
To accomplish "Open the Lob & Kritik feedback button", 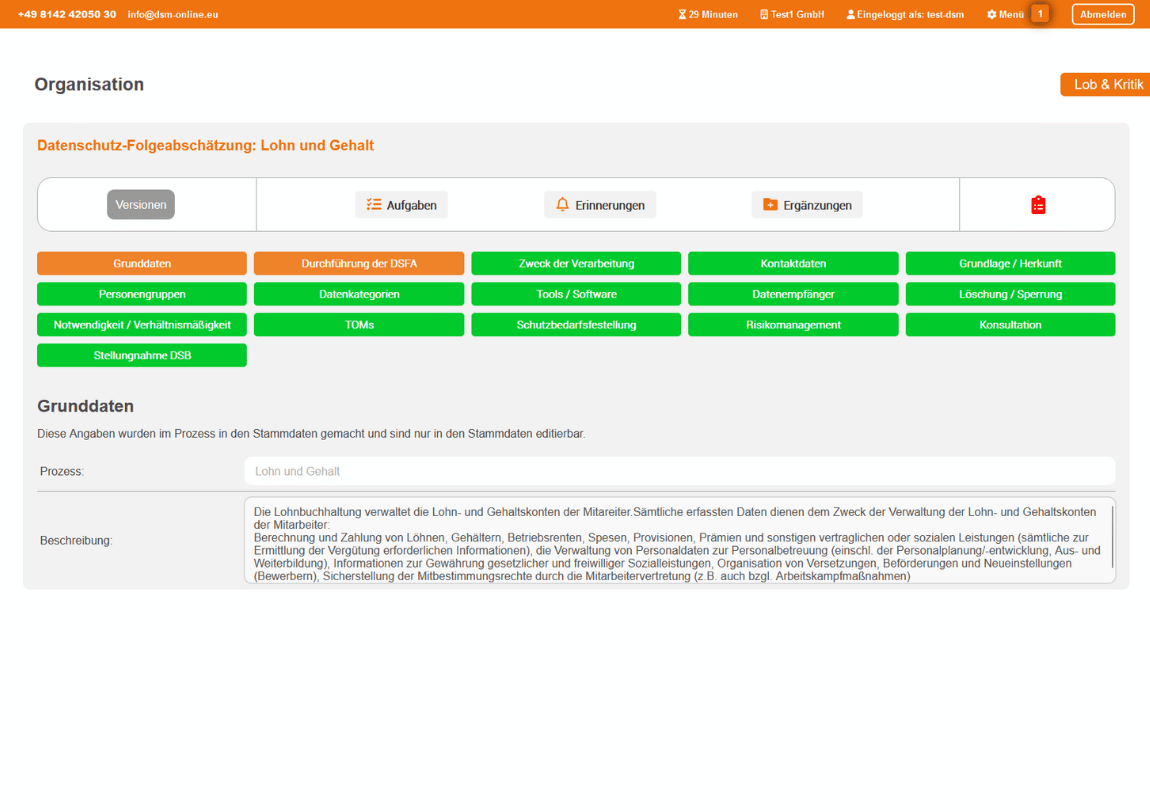I will pyautogui.click(x=1106, y=85).
